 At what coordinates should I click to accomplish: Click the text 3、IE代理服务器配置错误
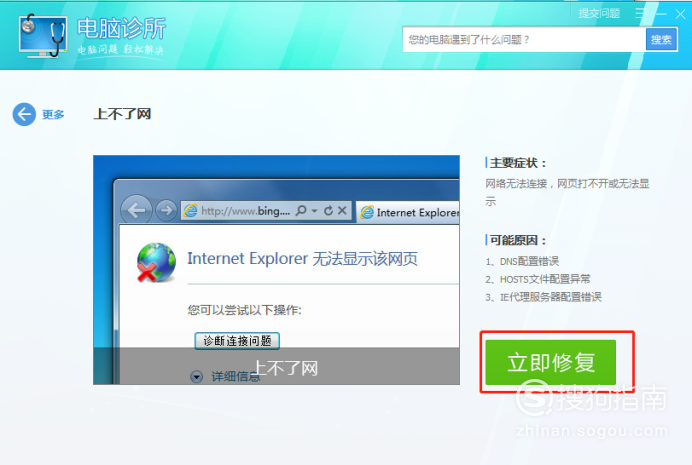click(543, 297)
